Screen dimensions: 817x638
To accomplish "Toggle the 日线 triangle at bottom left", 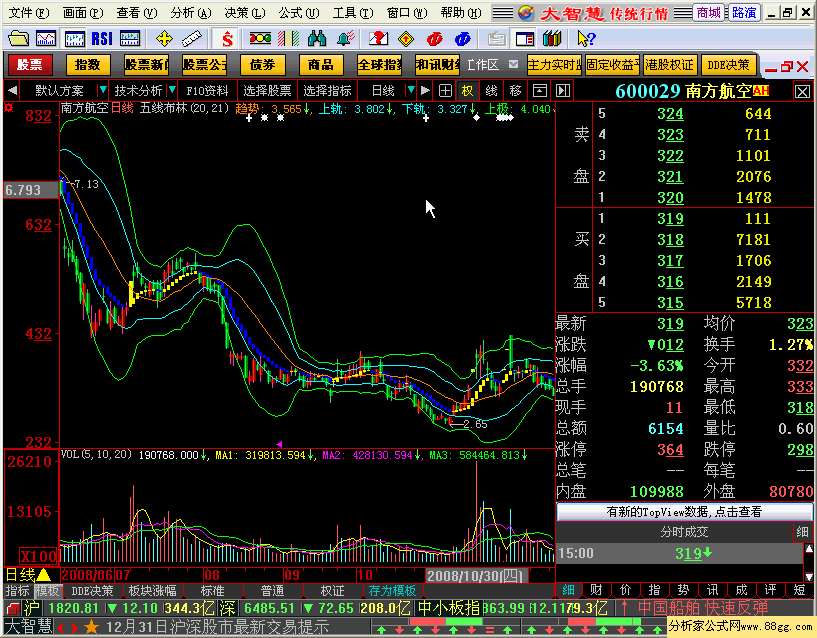I will (x=44, y=575).
